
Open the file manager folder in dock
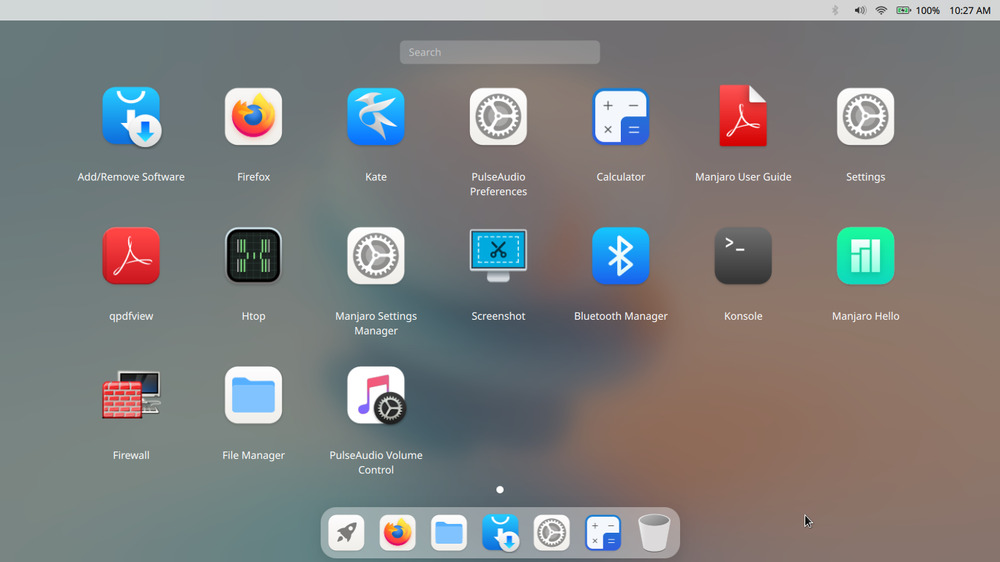449,533
